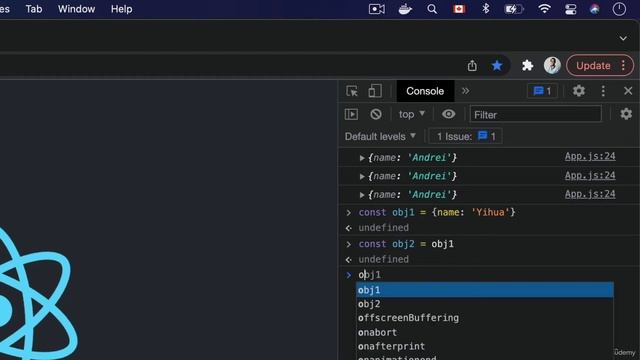640x360 pixels.
Task: Open Chrome profile avatar
Action: click(x=552, y=65)
